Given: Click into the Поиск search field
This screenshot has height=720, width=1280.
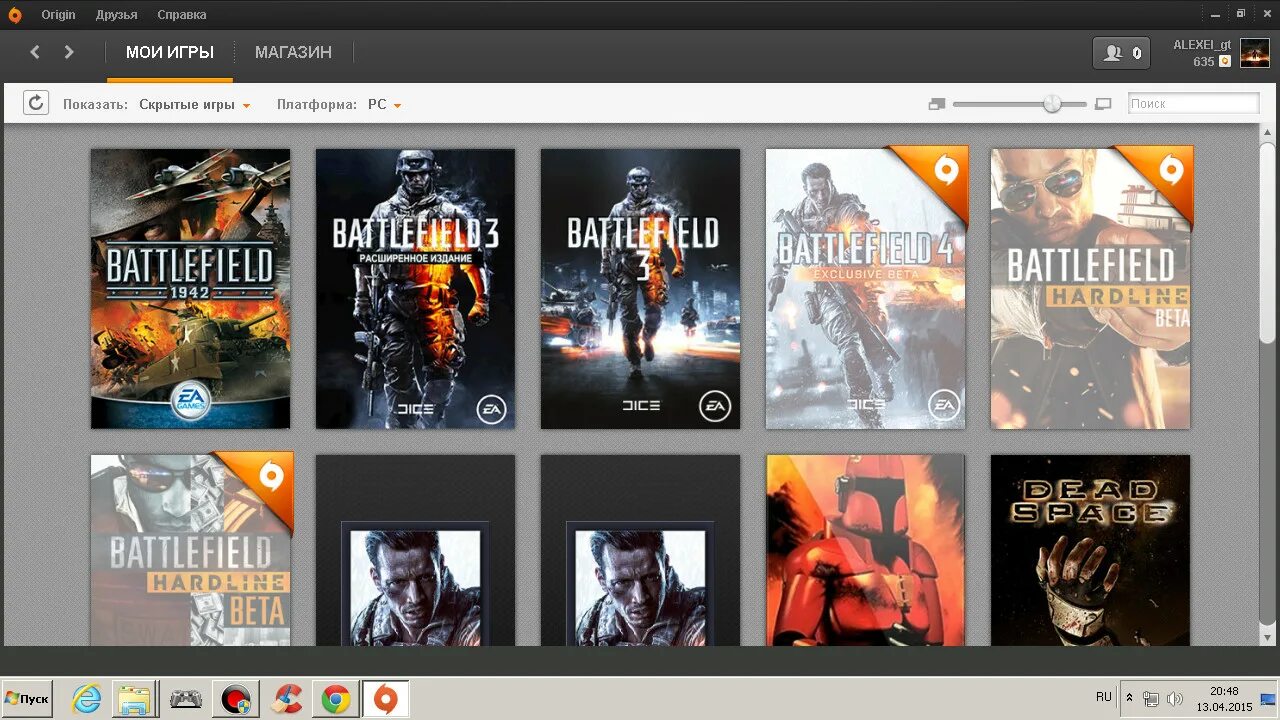Looking at the screenshot, I should (1194, 103).
